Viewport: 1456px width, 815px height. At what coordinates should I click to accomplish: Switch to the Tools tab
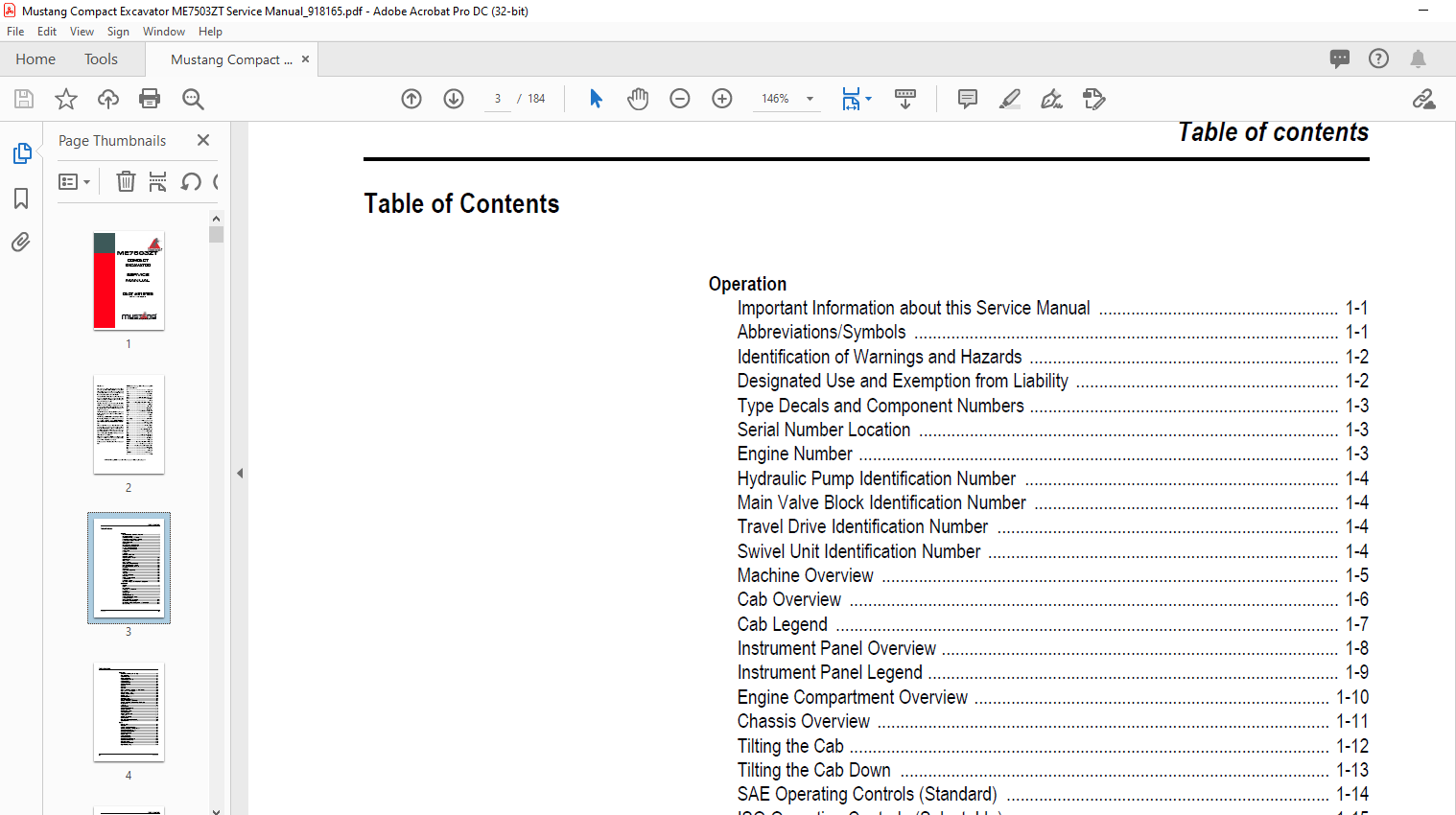101,59
